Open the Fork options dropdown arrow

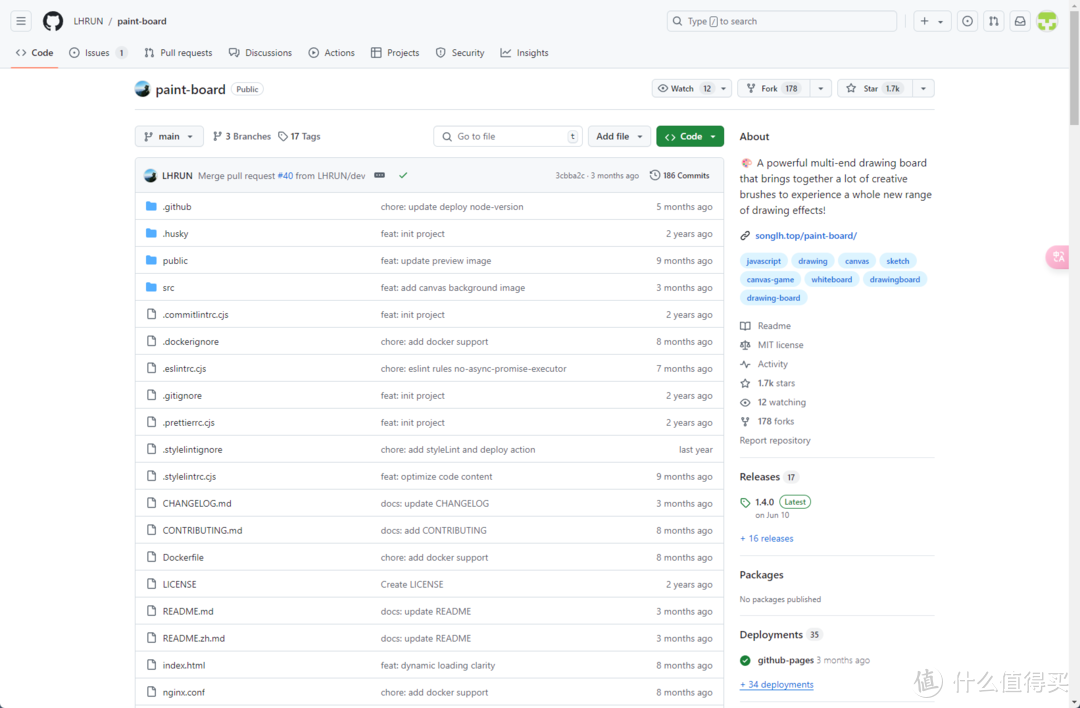click(x=820, y=88)
